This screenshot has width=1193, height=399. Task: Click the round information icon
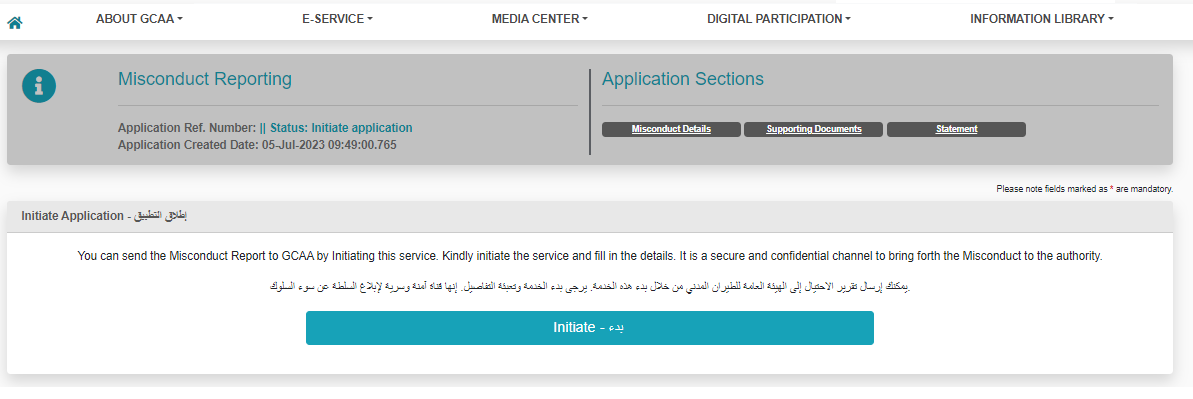coord(39,86)
